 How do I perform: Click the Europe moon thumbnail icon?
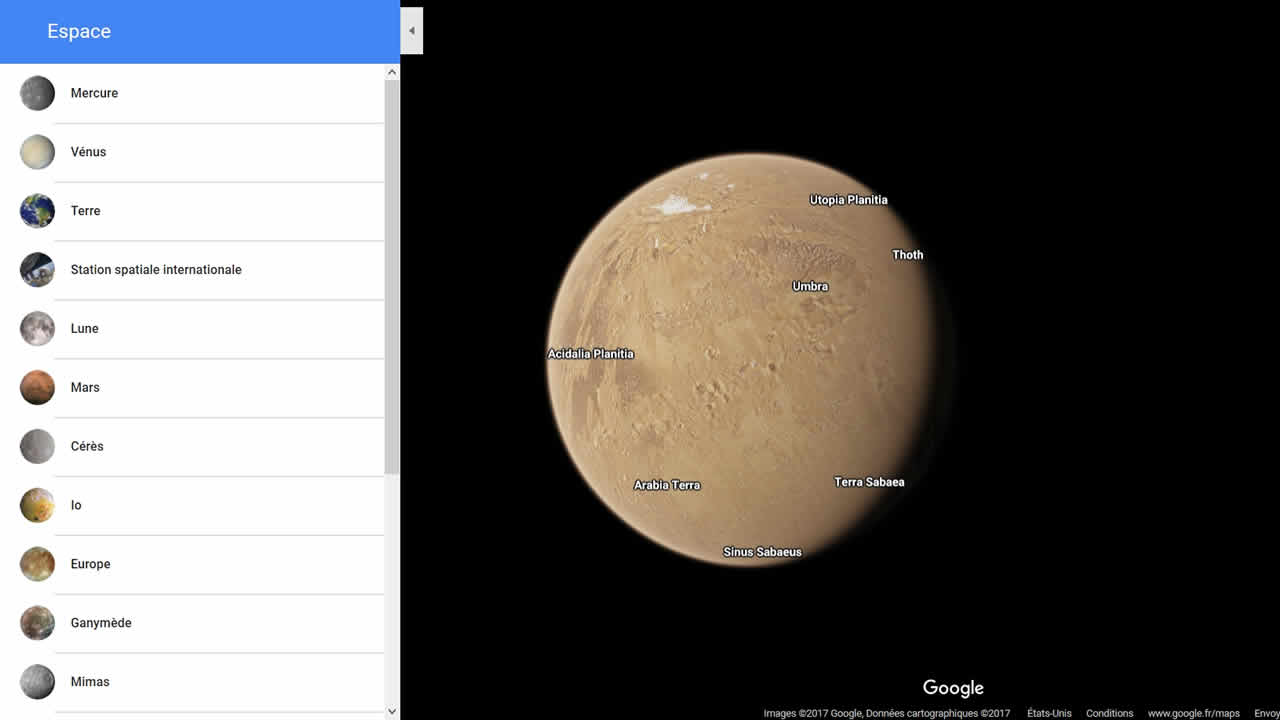37,564
